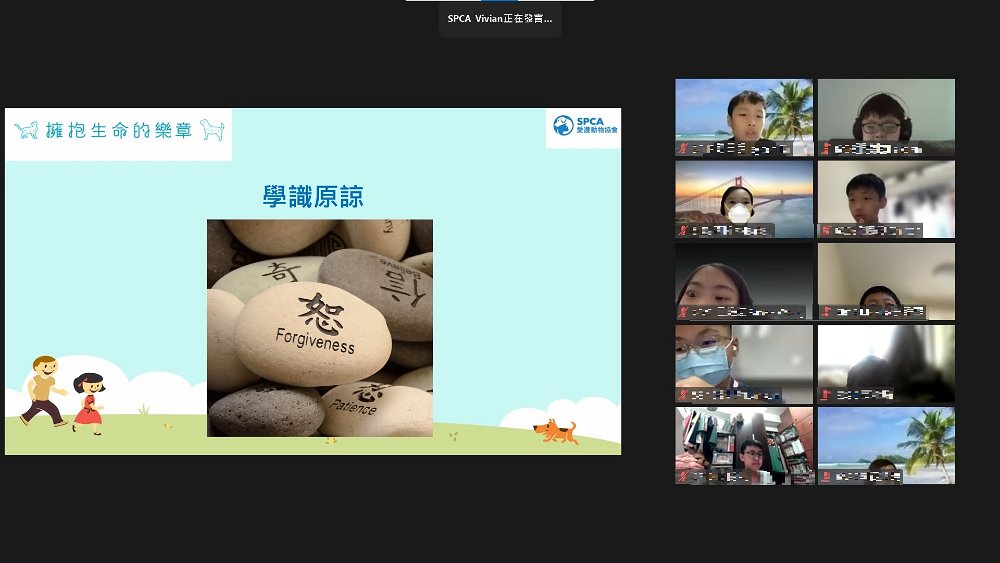Click the orange dog illustration on the slide
Viewport: 1000px width, 563px height.
pos(555,431)
